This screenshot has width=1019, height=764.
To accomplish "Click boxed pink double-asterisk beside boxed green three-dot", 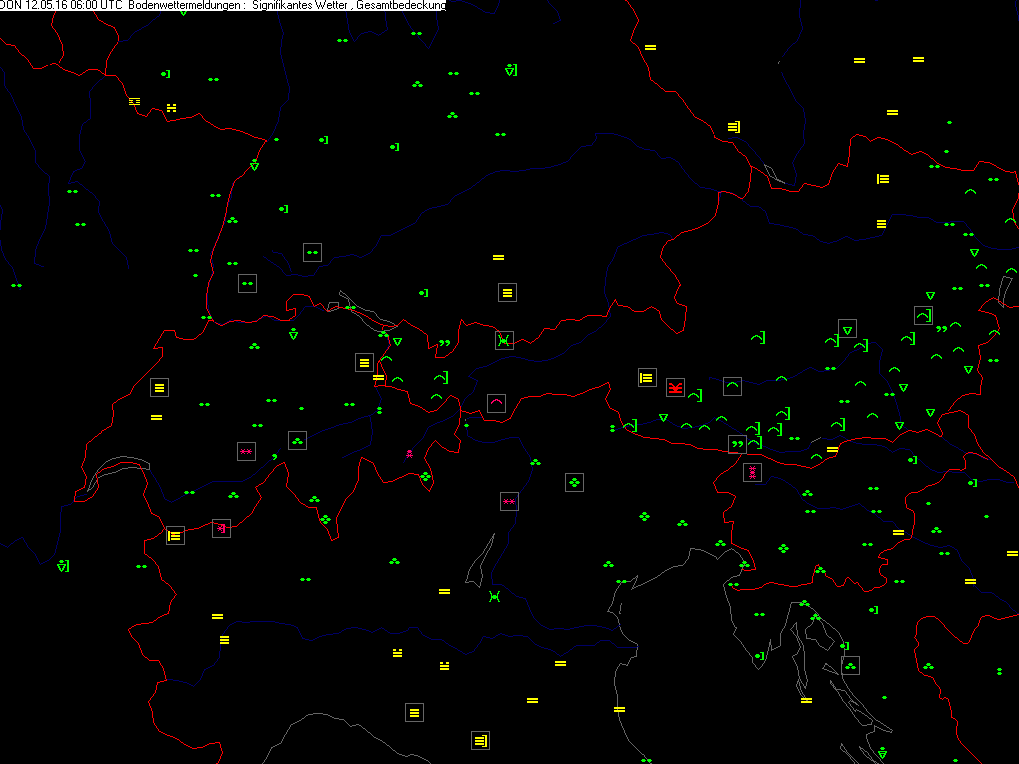I will tap(246, 452).
